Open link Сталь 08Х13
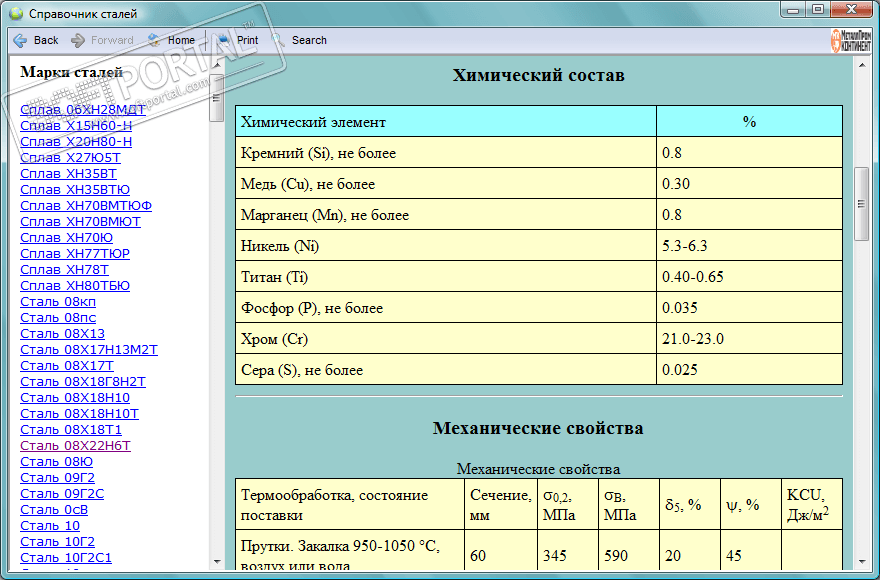880x580 pixels. point(62,334)
